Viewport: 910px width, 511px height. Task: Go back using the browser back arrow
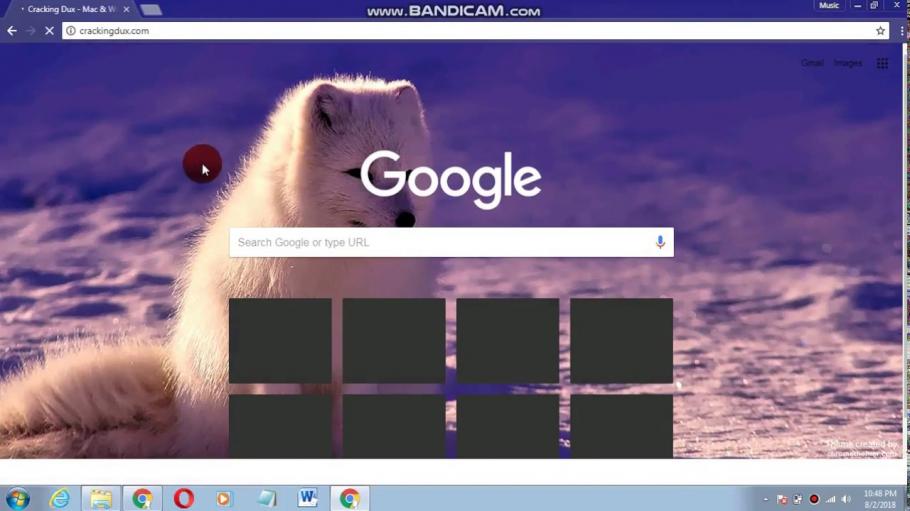point(12,31)
